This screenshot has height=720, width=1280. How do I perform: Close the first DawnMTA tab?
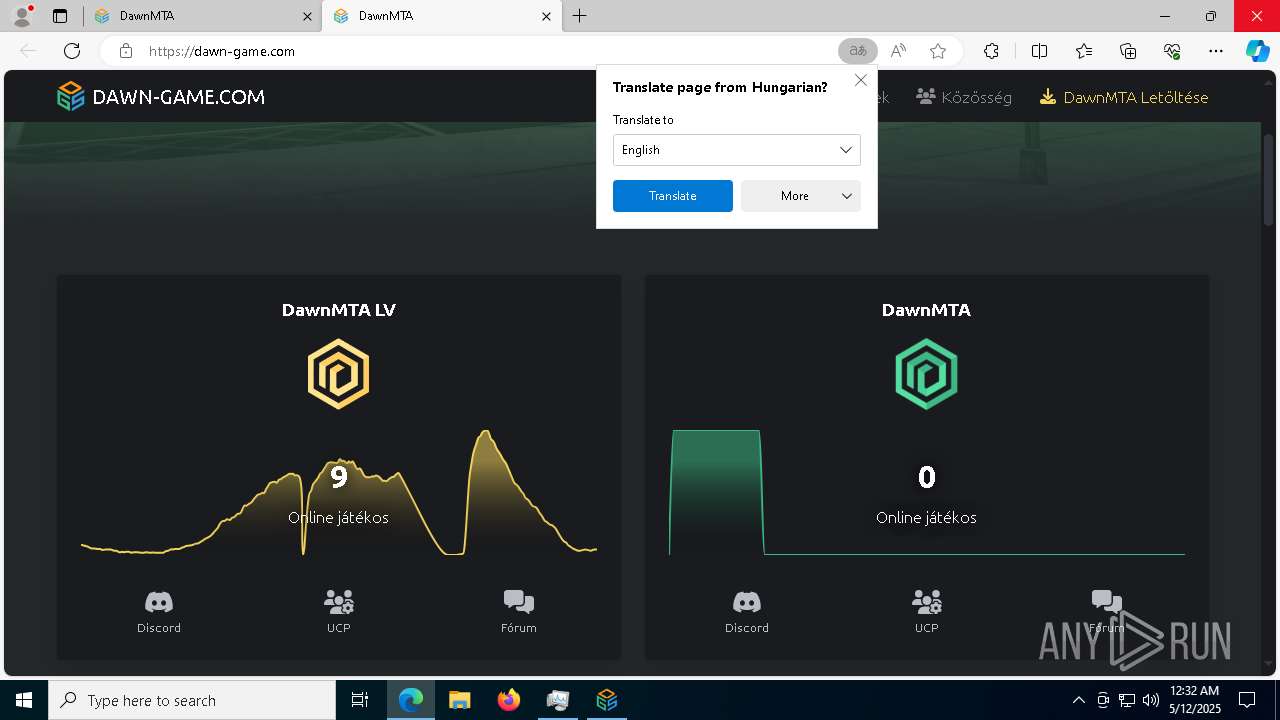click(307, 16)
